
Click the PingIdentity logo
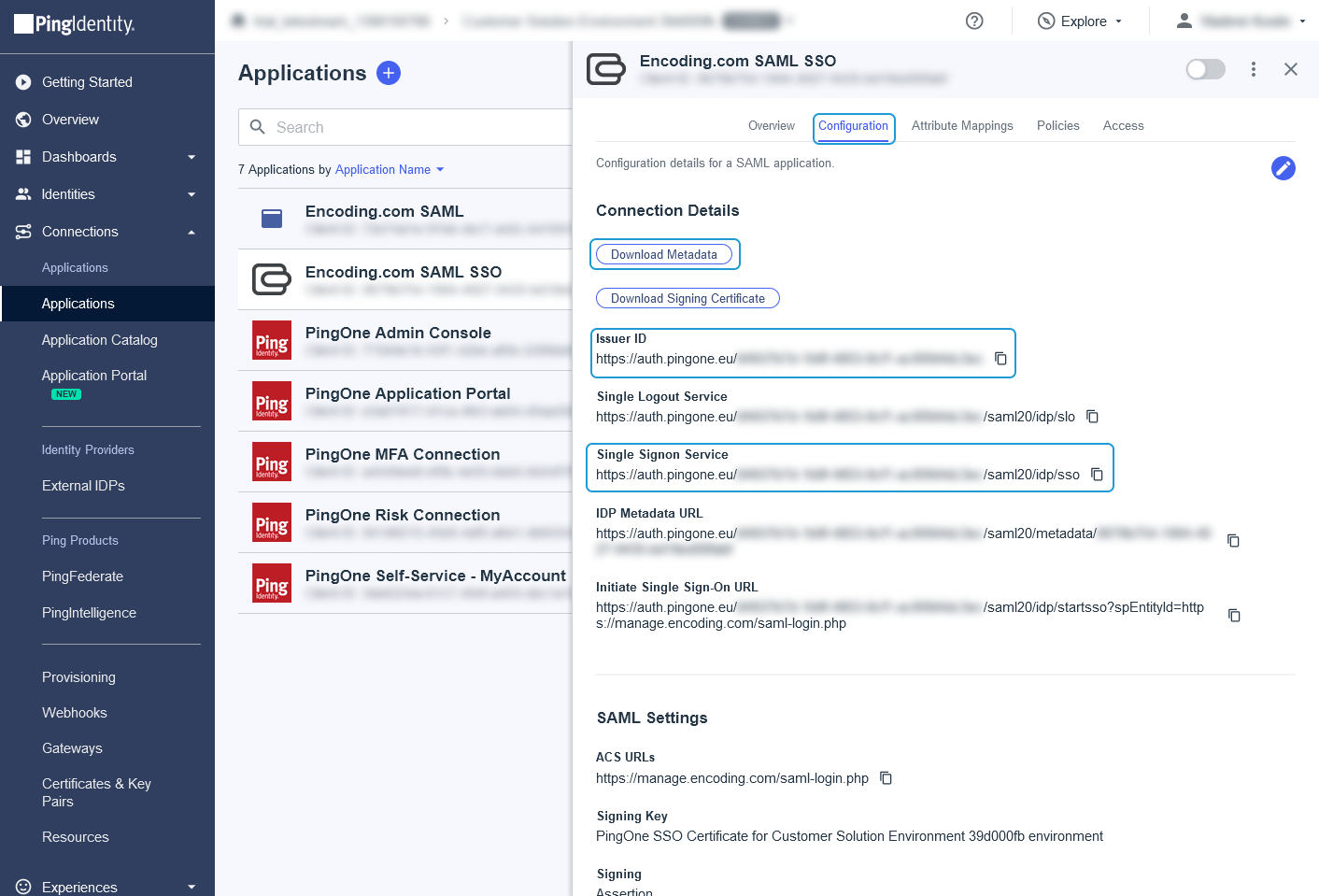click(75, 24)
